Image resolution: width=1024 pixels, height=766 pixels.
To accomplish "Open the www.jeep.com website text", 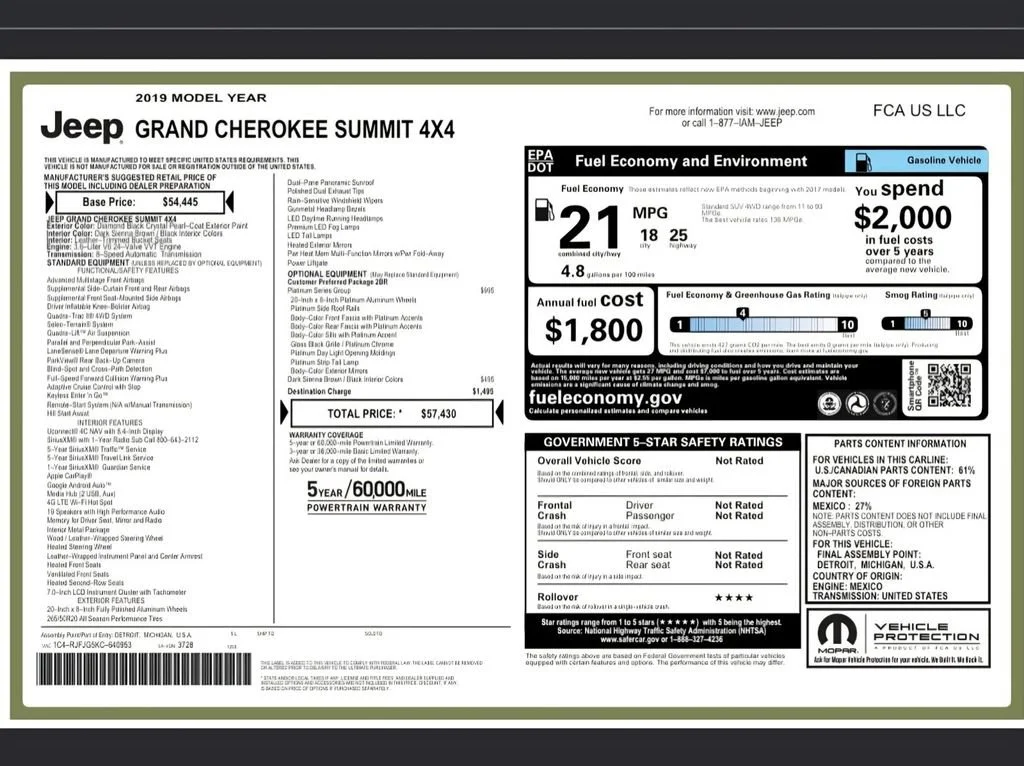I will coord(785,112).
